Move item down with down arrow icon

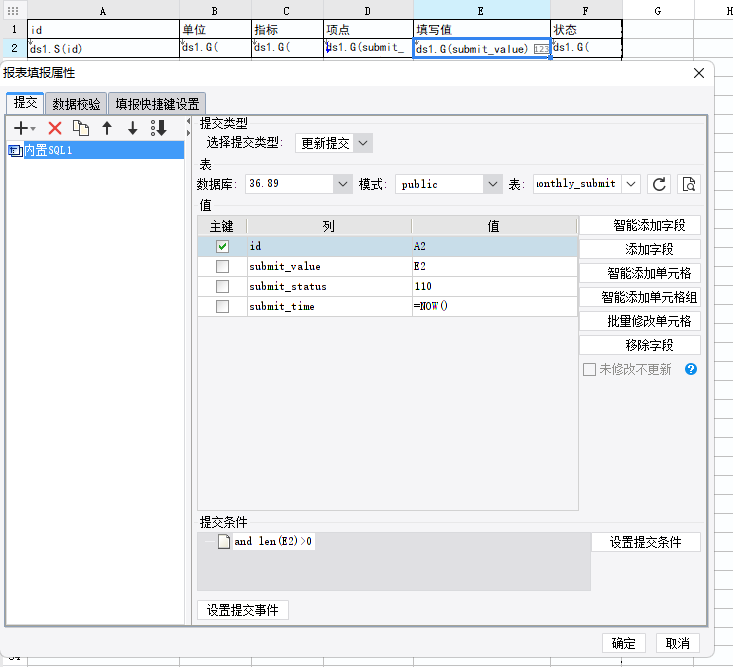click(132, 128)
